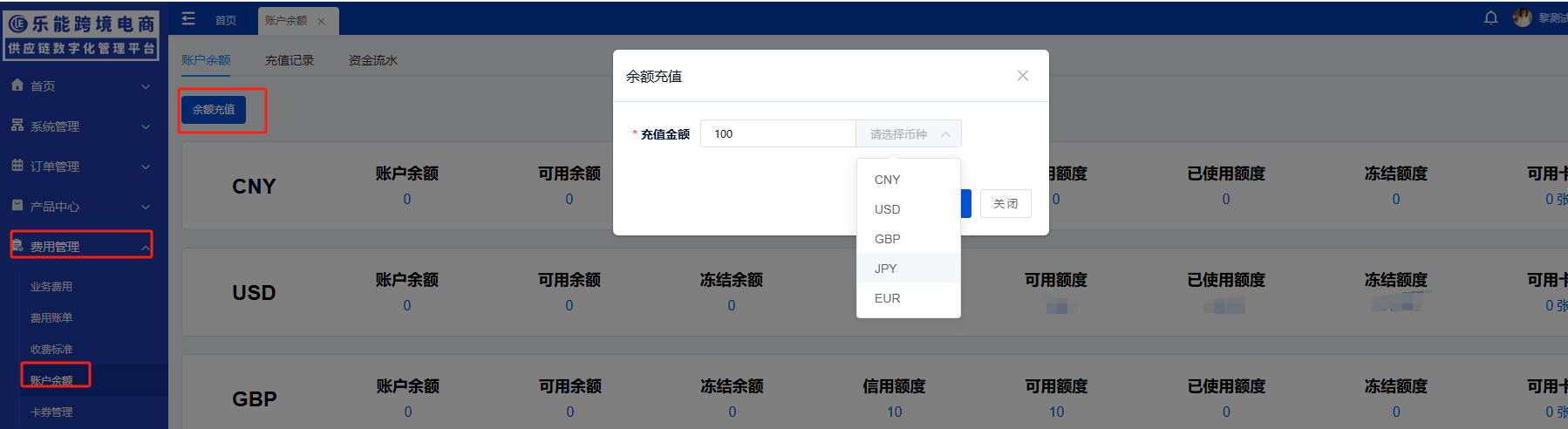This screenshot has width=1568, height=429.
Task: Click the GBP currency card label
Action: pos(255,399)
